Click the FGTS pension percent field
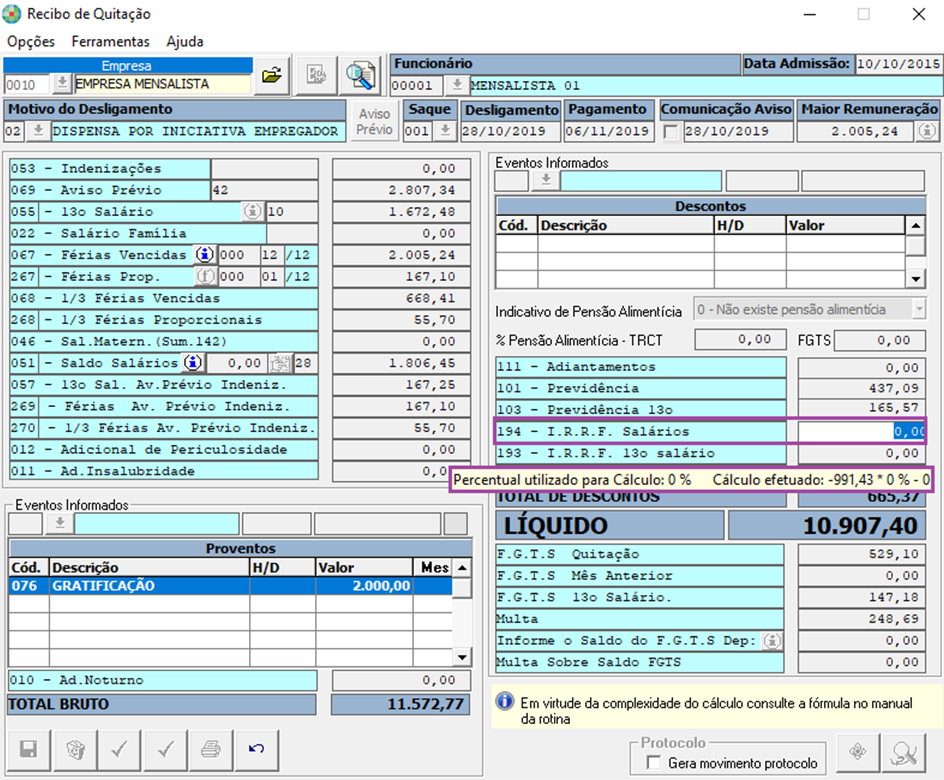944x780 pixels. [880, 340]
